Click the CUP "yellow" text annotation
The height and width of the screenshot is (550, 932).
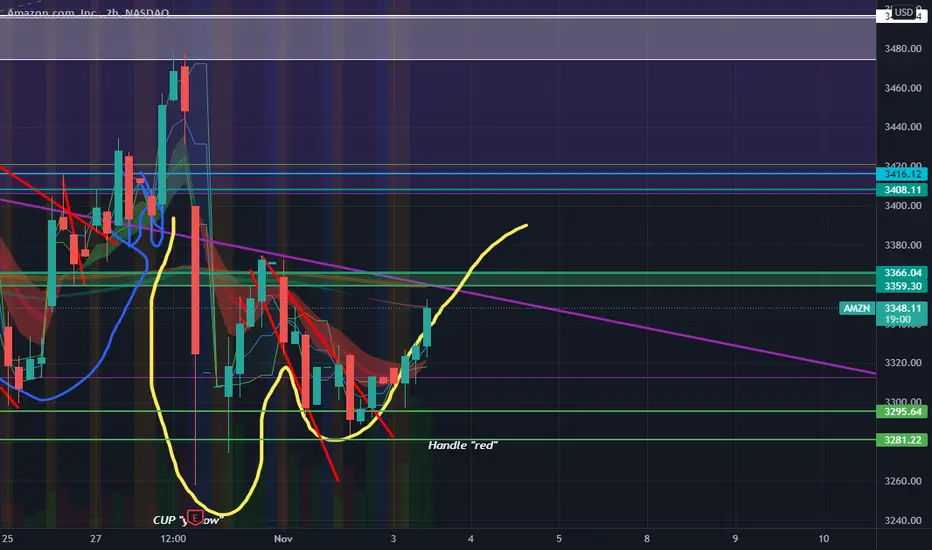188,520
